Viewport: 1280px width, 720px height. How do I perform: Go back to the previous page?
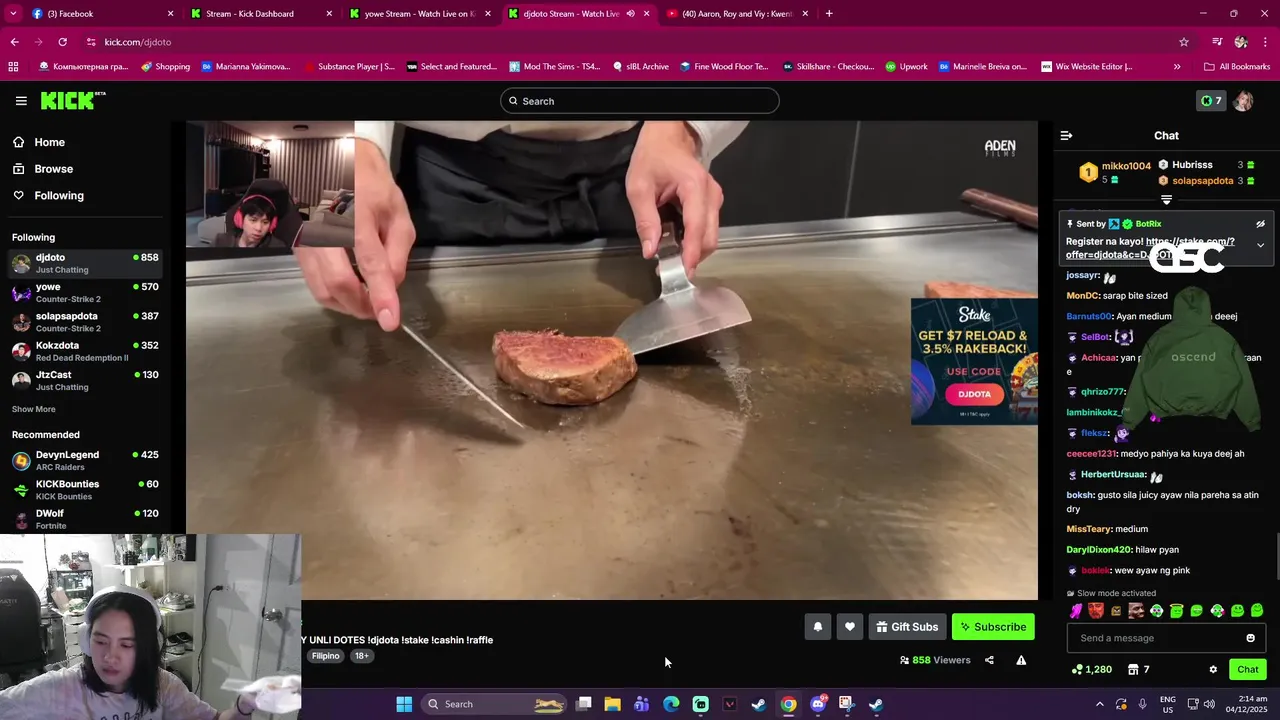click(14, 42)
